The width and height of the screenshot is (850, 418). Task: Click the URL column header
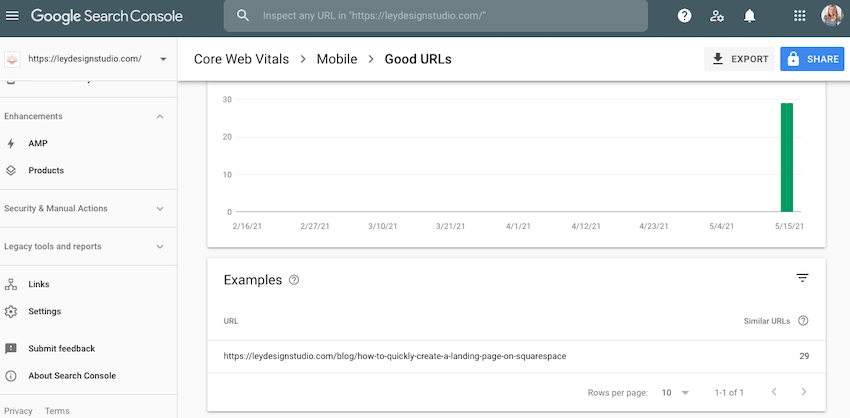pyautogui.click(x=231, y=321)
